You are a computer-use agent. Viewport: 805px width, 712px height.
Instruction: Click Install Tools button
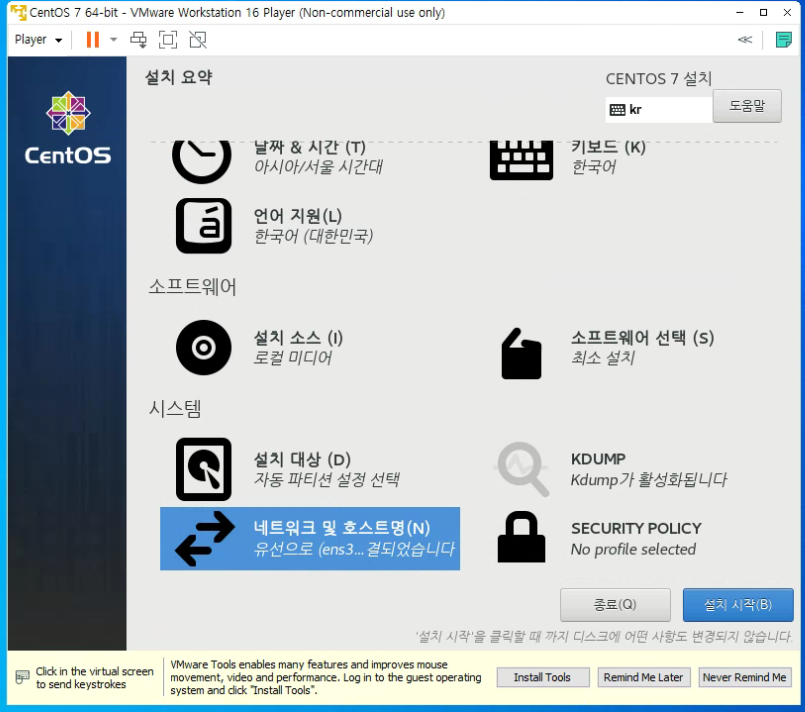[x=543, y=678]
